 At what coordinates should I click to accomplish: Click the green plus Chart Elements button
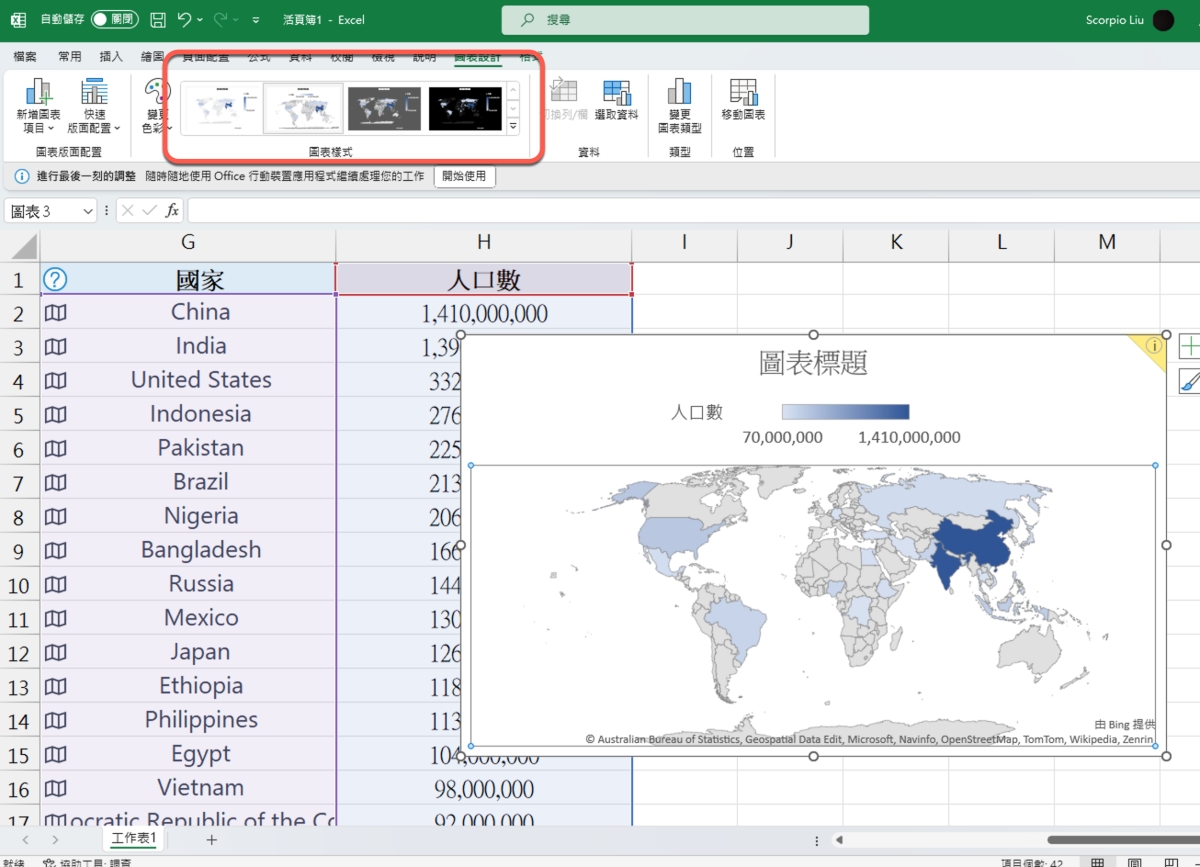[1189, 347]
